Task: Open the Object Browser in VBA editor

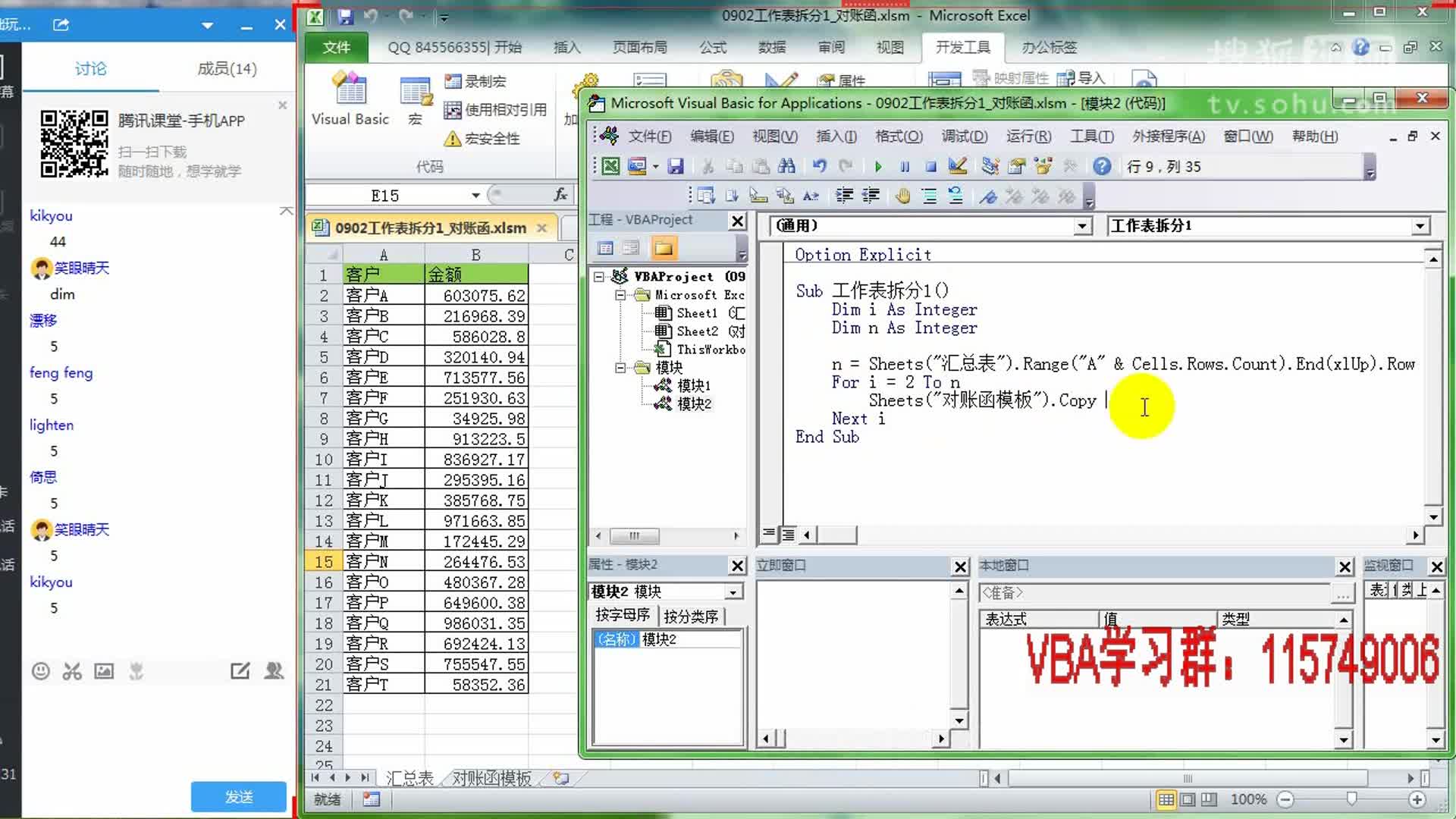Action: [x=1043, y=166]
